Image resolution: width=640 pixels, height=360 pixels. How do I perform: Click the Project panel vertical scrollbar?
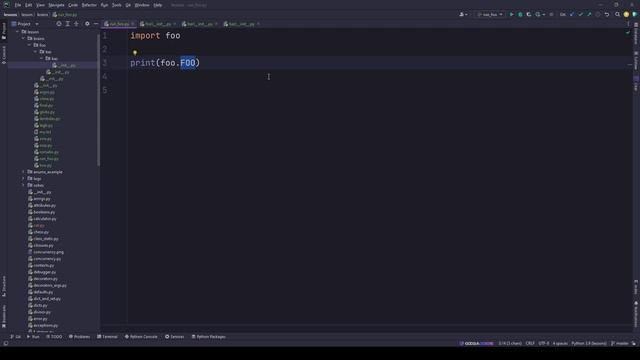(x=98, y=100)
